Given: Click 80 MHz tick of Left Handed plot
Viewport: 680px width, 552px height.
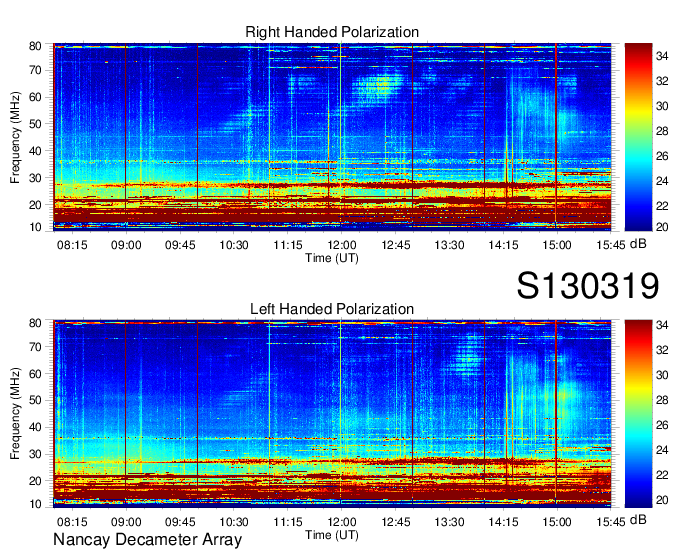Looking at the screenshot, I should (x=35, y=323).
